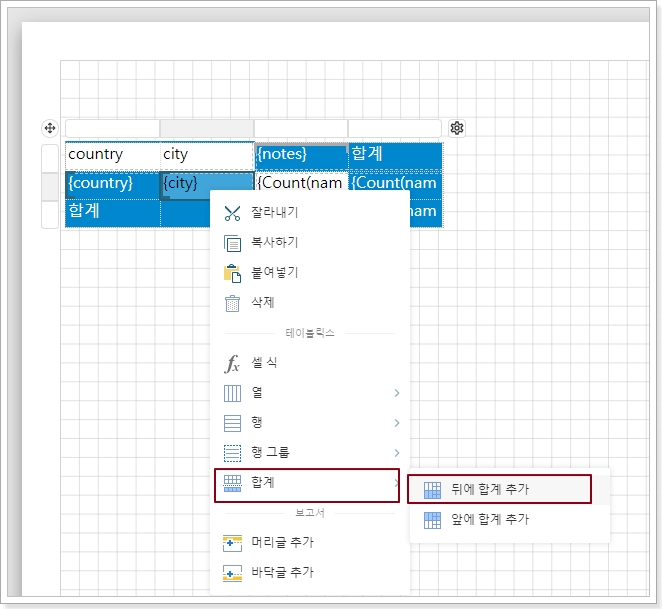Click the clipboard paste icon for 붙여넣기
The image size is (662, 609).
(x=233, y=273)
